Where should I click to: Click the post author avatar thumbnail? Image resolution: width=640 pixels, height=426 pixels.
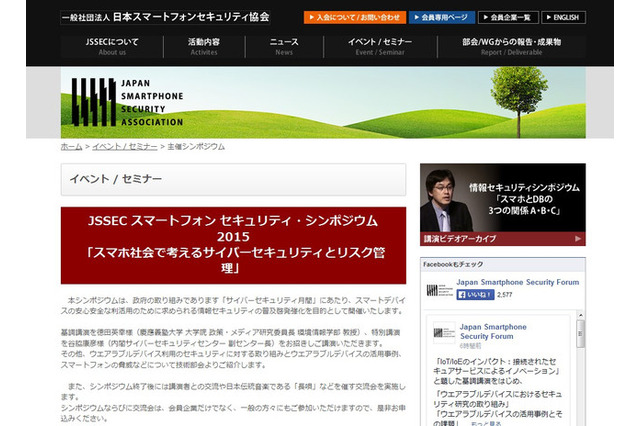[444, 333]
